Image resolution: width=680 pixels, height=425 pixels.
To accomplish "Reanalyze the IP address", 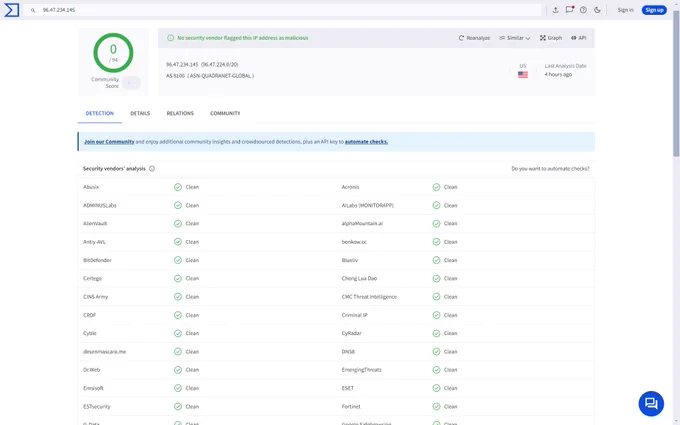I will coord(474,38).
